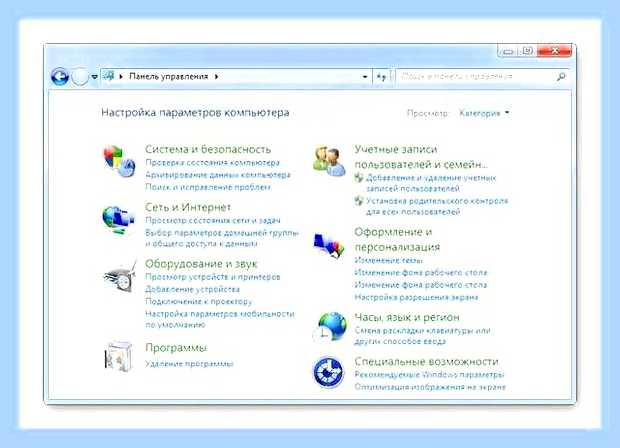Screen dimensions: 620x448
Task: Click the Forward navigation round button
Action: coord(80,76)
